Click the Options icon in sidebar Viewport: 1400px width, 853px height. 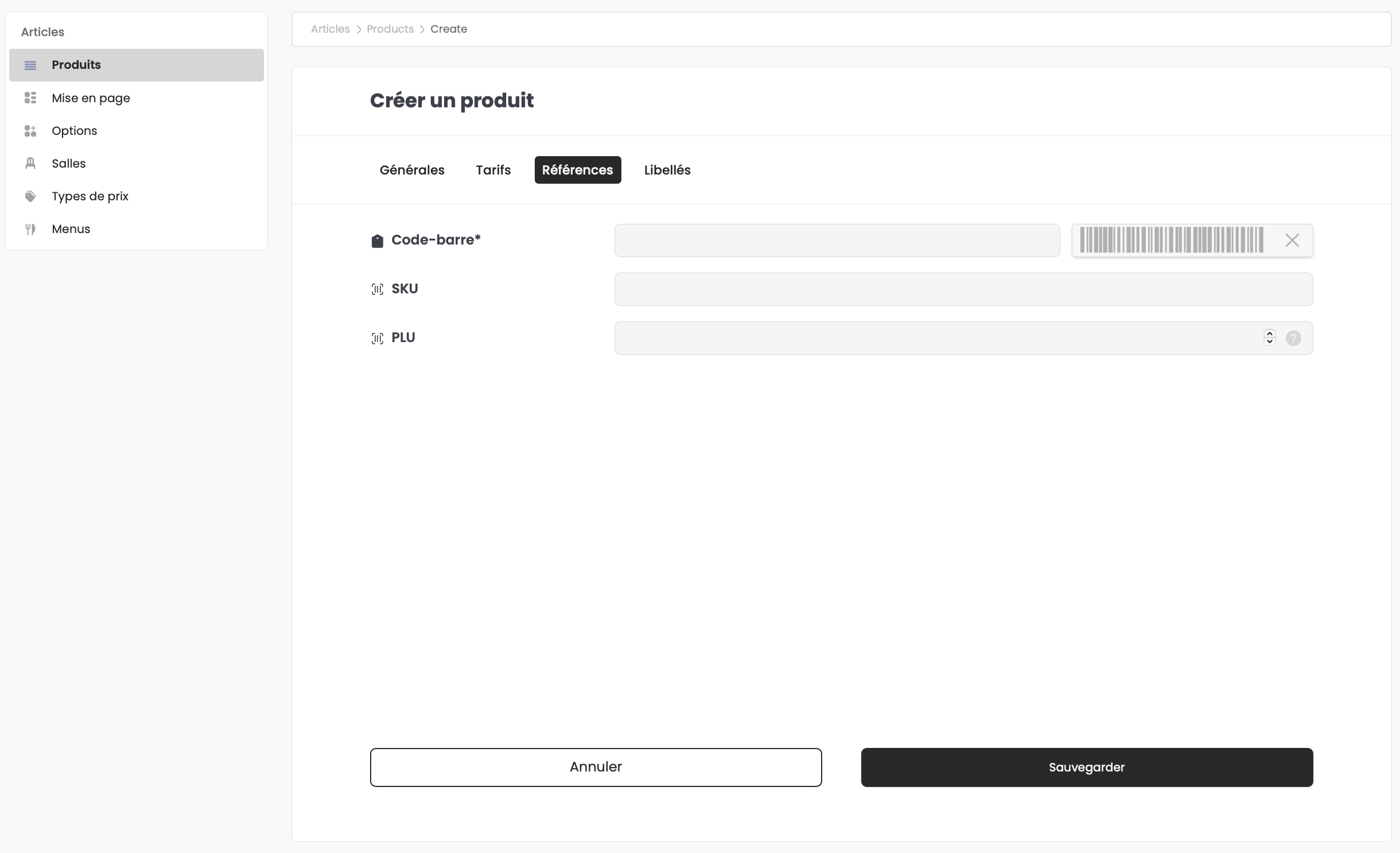pyautogui.click(x=30, y=131)
